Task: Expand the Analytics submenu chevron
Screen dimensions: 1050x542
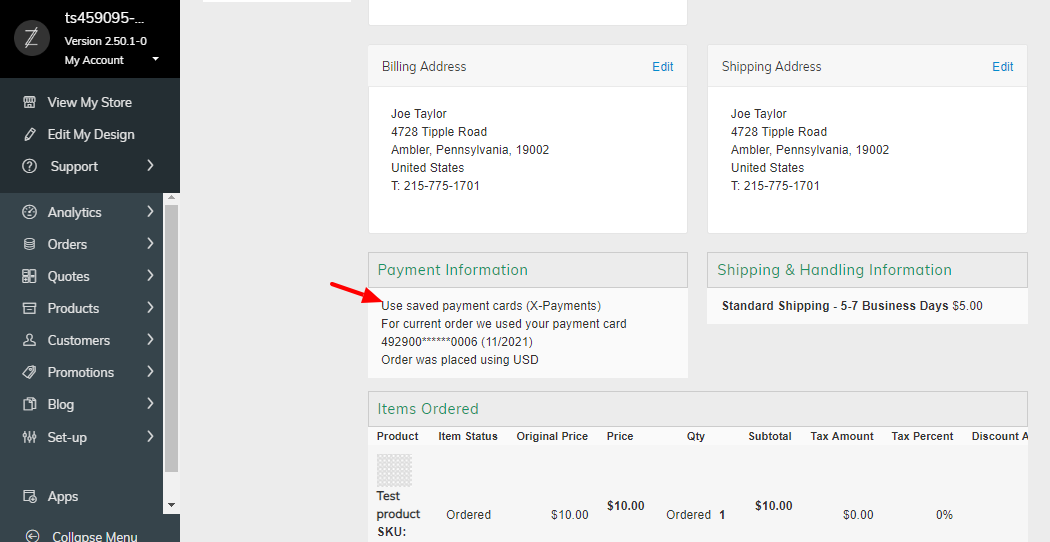Action: (x=150, y=212)
